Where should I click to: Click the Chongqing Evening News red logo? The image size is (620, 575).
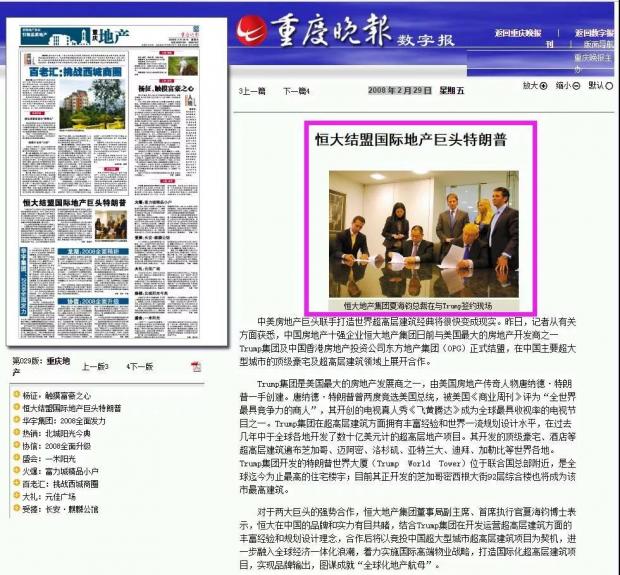[251, 30]
